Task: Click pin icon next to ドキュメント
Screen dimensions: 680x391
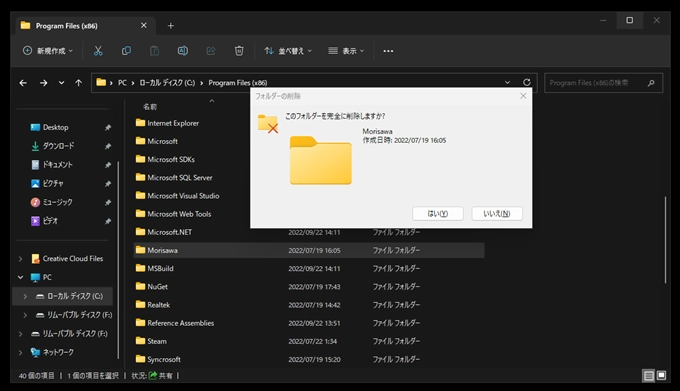Action: (108, 165)
